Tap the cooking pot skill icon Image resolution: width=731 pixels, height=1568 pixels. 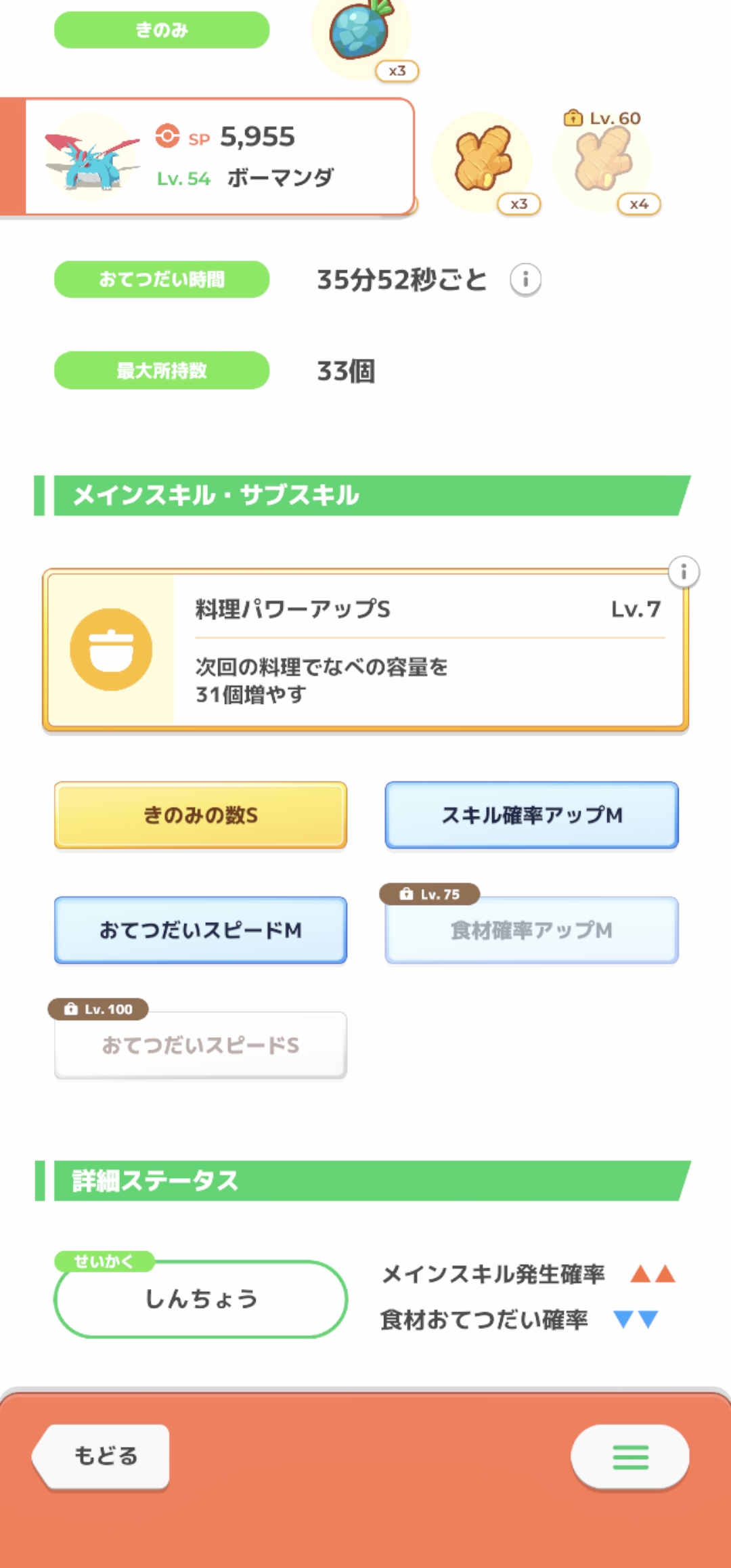point(111,649)
